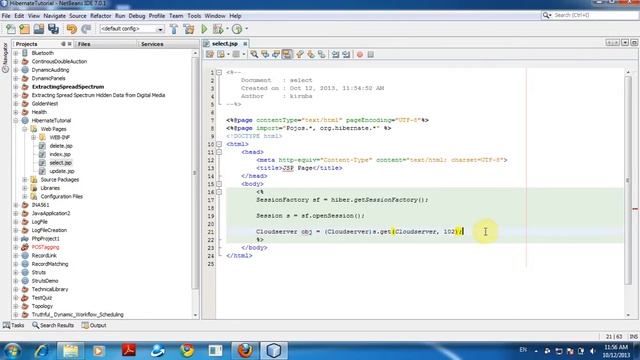Toggle the code fold at line 1
Screen dimensions: 640x360
click(x=219, y=72)
